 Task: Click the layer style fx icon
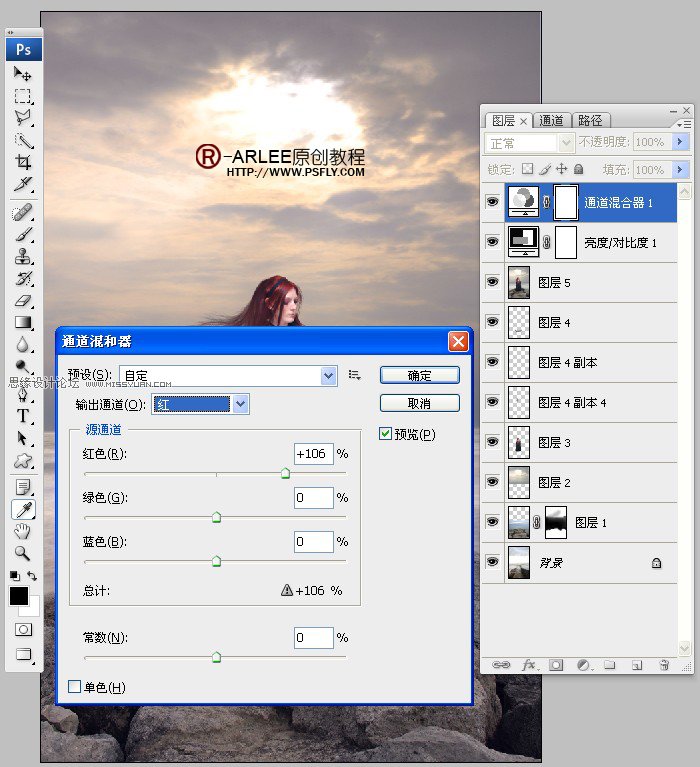tap(529, 665)
